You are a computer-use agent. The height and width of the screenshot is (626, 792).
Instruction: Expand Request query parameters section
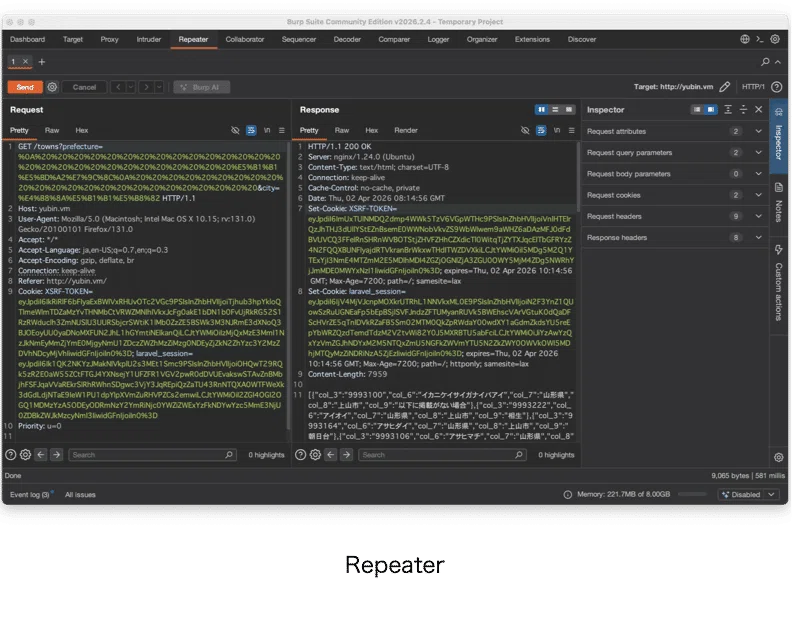point(675,153)
